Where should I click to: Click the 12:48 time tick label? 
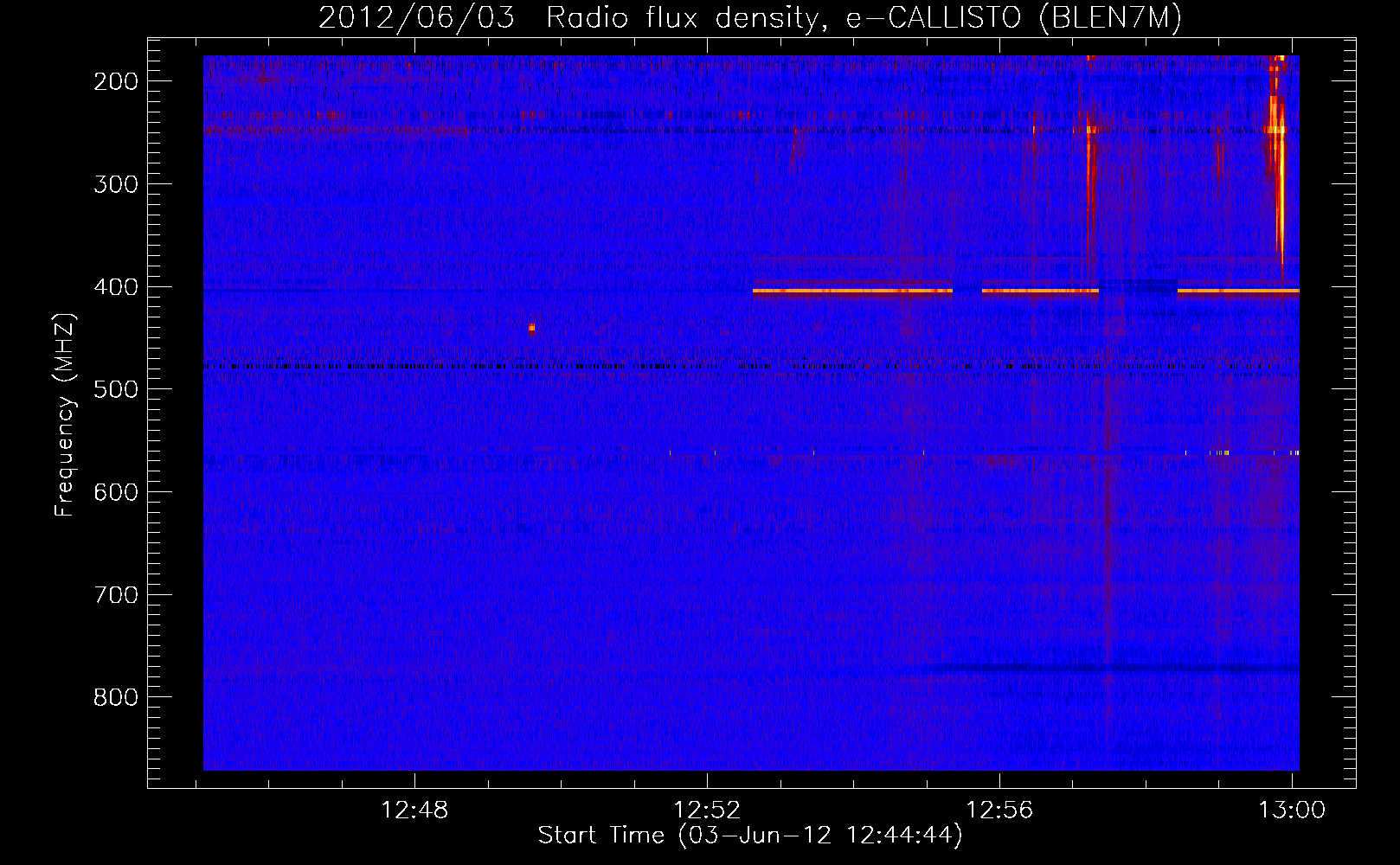pos(414,810)
